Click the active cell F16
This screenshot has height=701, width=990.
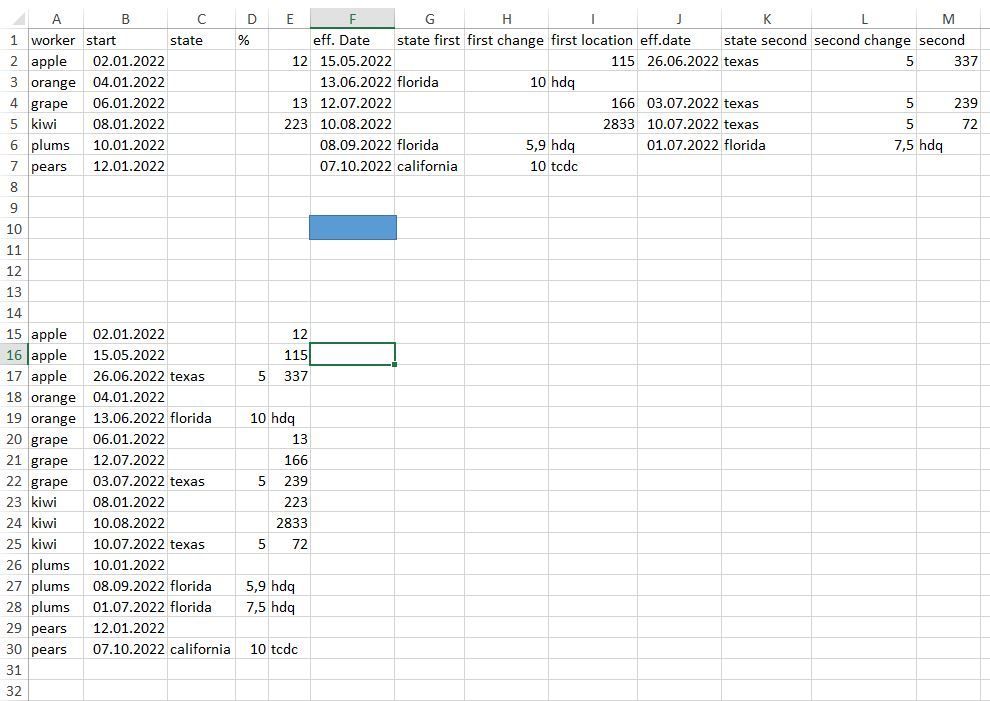pos(353,354)
